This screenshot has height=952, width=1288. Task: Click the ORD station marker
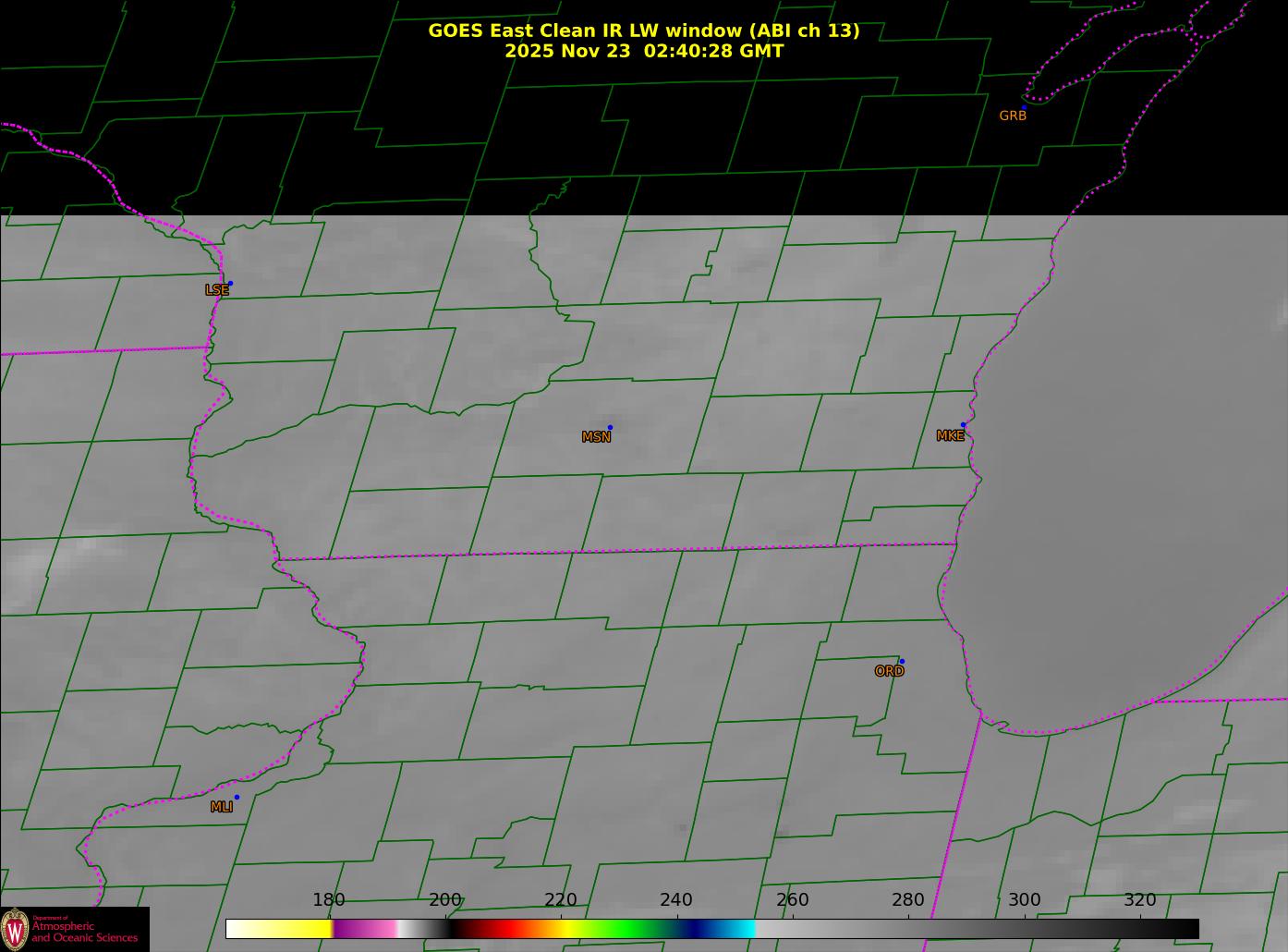(x=902, y=662)
